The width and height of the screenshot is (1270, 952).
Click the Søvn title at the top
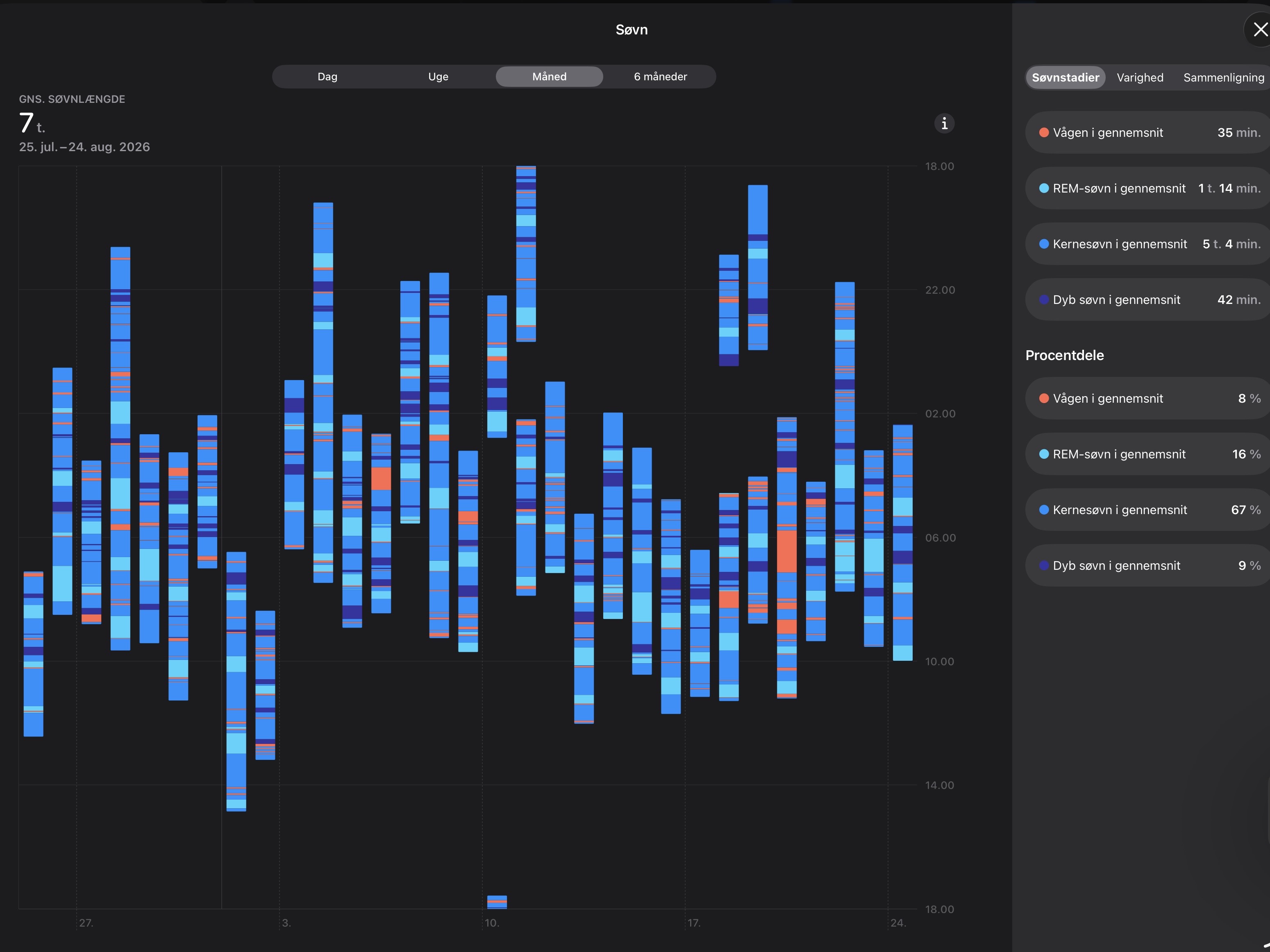(x=632, y=30)
